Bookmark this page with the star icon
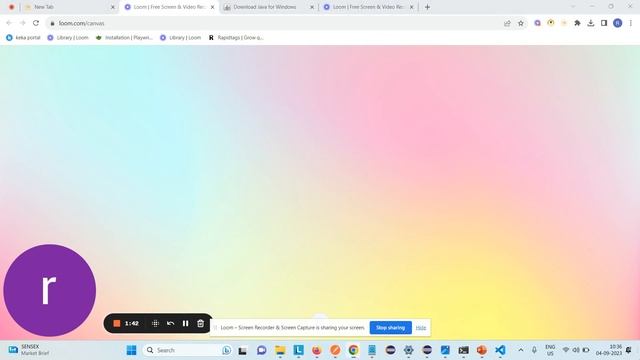 (521, 23)
